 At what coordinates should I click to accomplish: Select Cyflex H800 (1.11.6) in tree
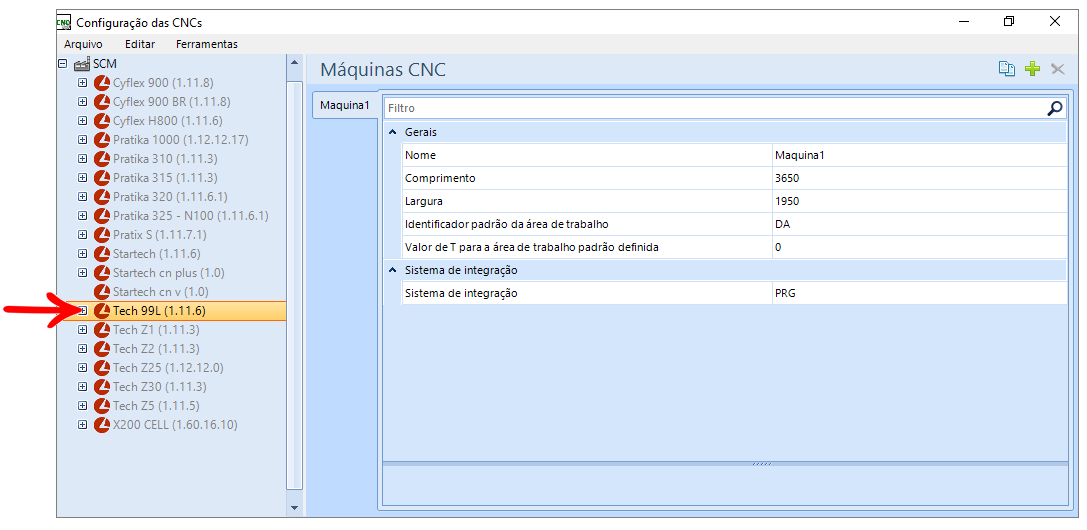click(x=167, y=121)
